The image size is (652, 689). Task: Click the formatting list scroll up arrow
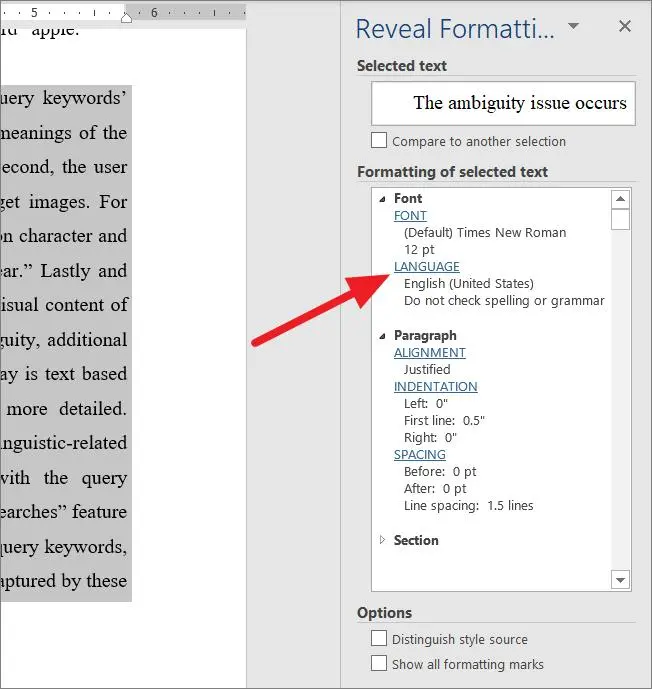620,199
